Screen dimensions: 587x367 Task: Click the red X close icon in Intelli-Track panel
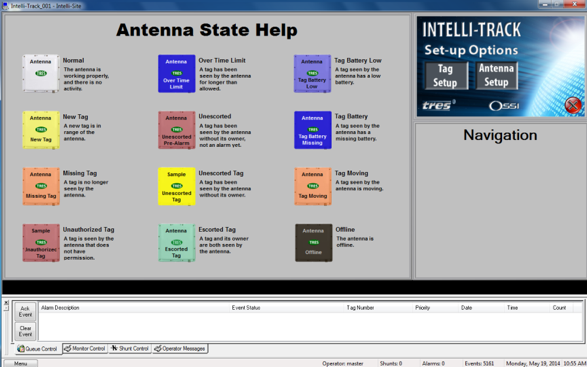pyautogui.click(x=573, y=105)
